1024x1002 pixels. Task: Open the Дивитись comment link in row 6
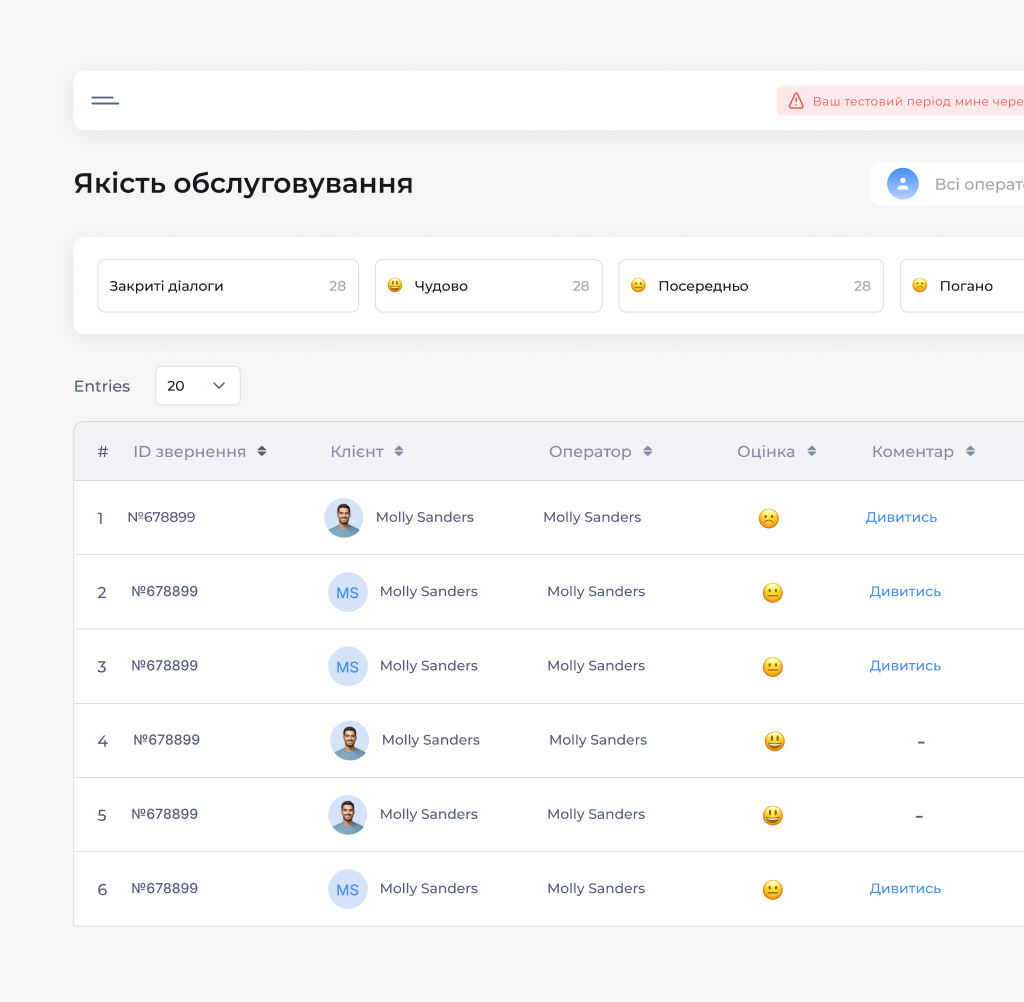click(x=905, y=889)
